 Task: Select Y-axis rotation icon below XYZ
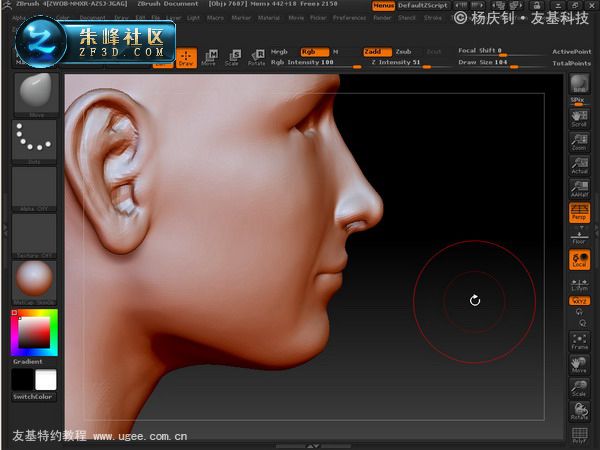(579, 312)
